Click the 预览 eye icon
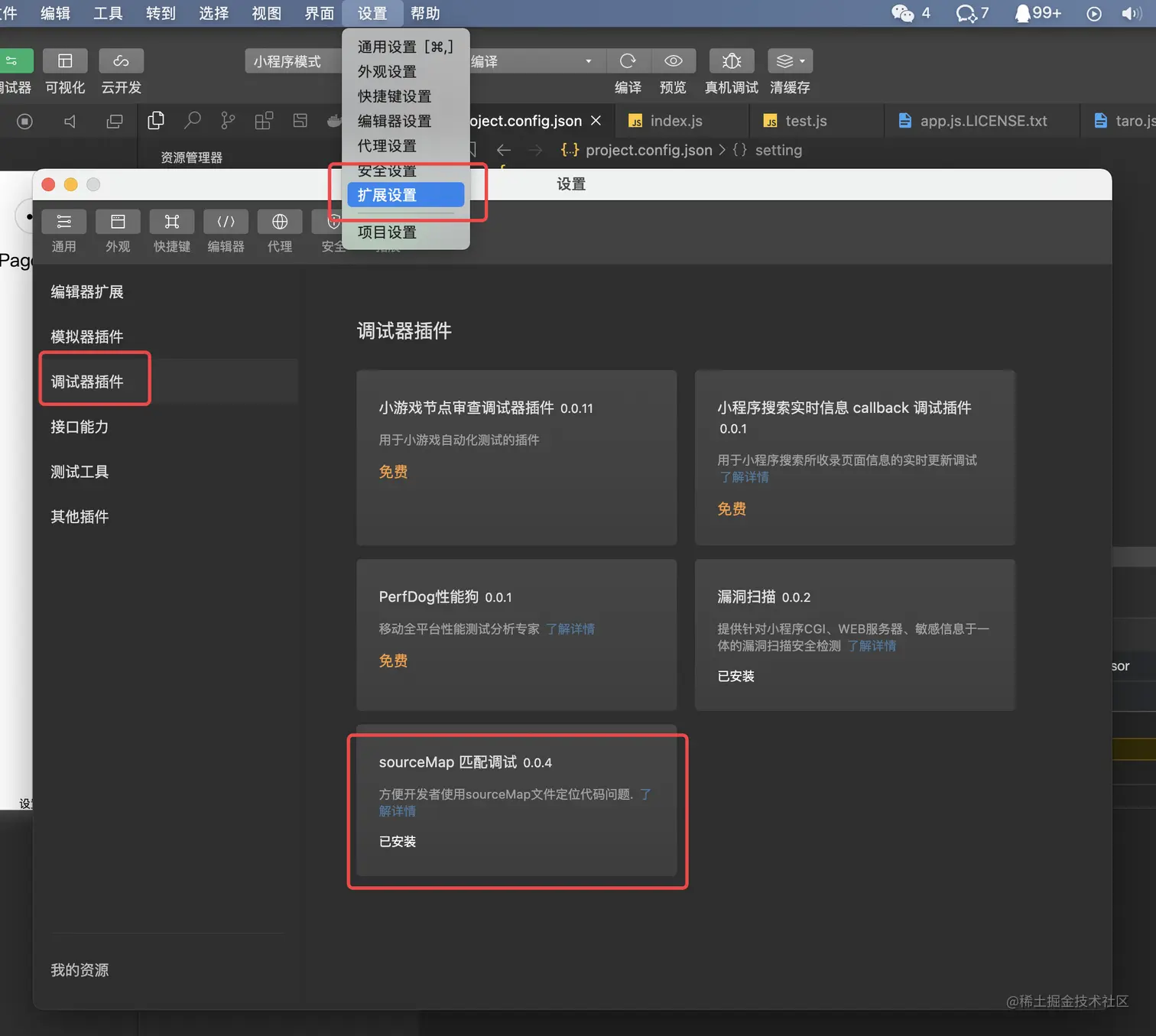 [x=673, y=61]
